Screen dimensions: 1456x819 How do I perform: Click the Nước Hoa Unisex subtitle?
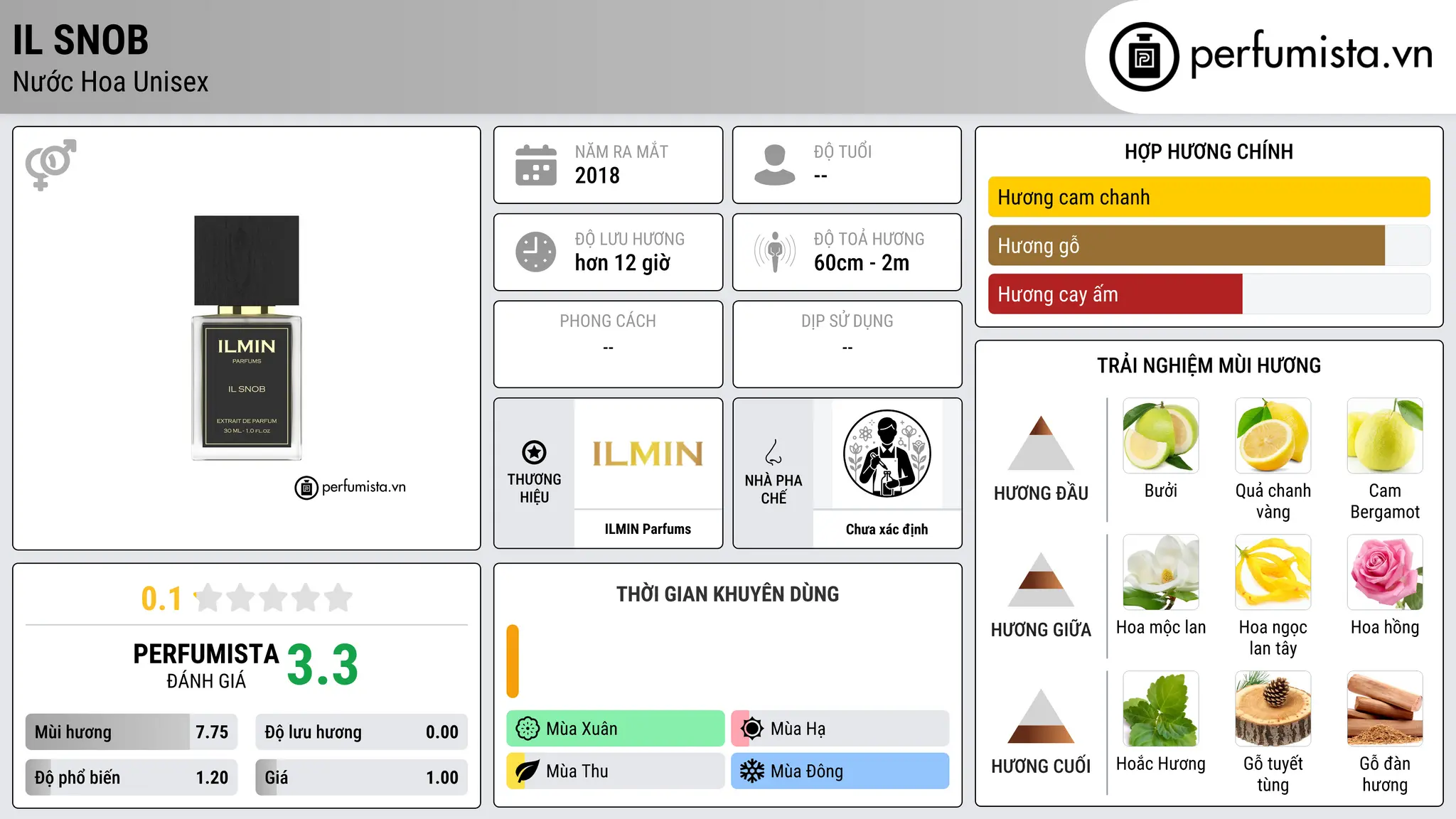110,82
